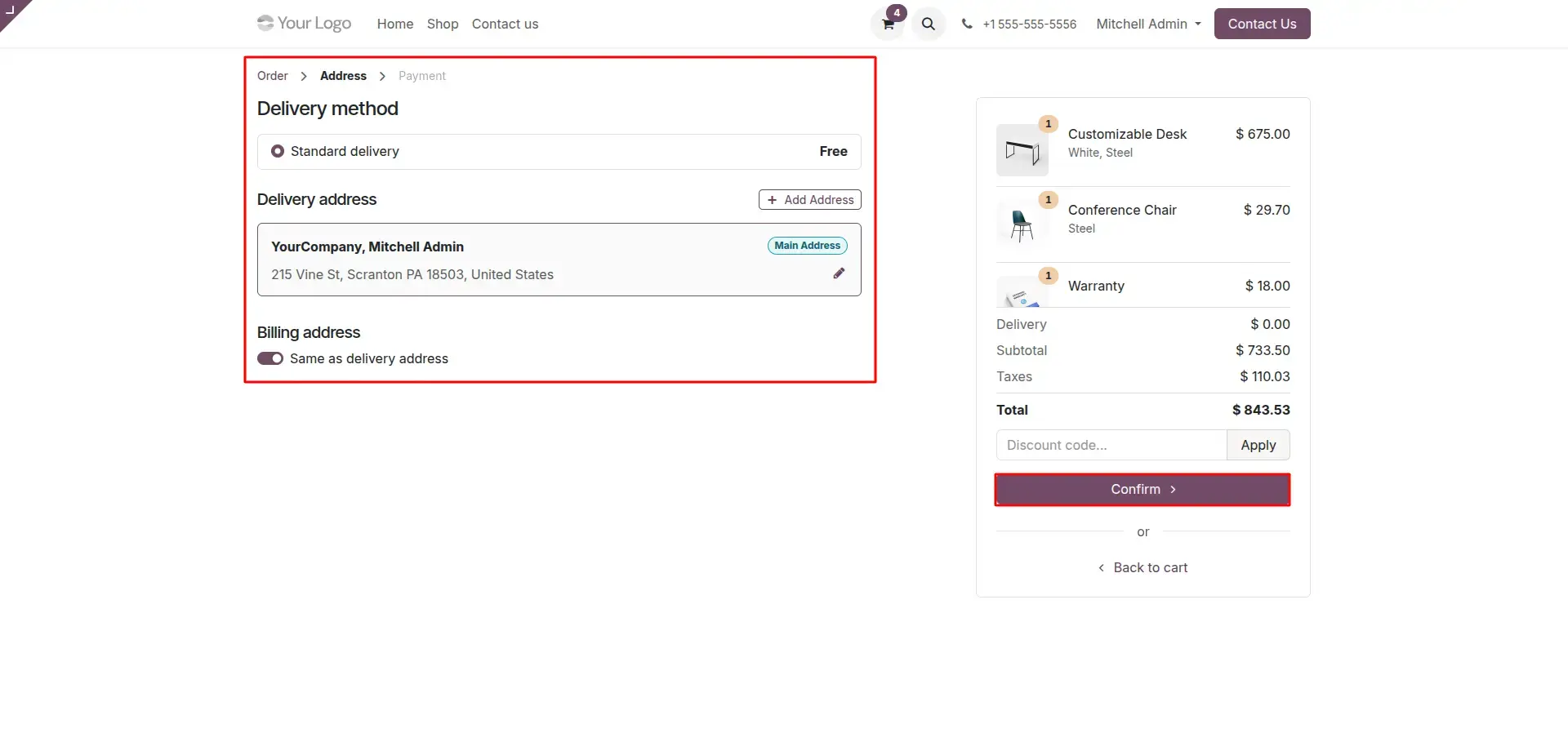Open the shopping cart icon

click(888, 24)
